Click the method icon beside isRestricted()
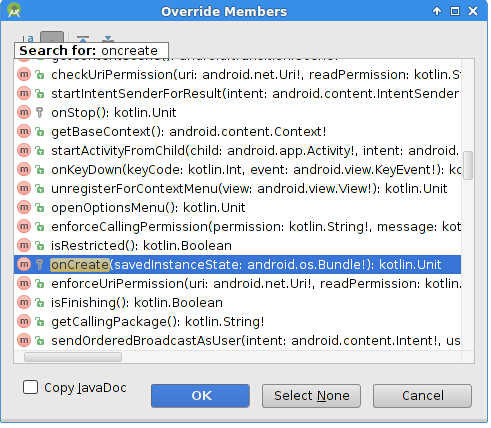The image size is (491, 428). point(24,246)
